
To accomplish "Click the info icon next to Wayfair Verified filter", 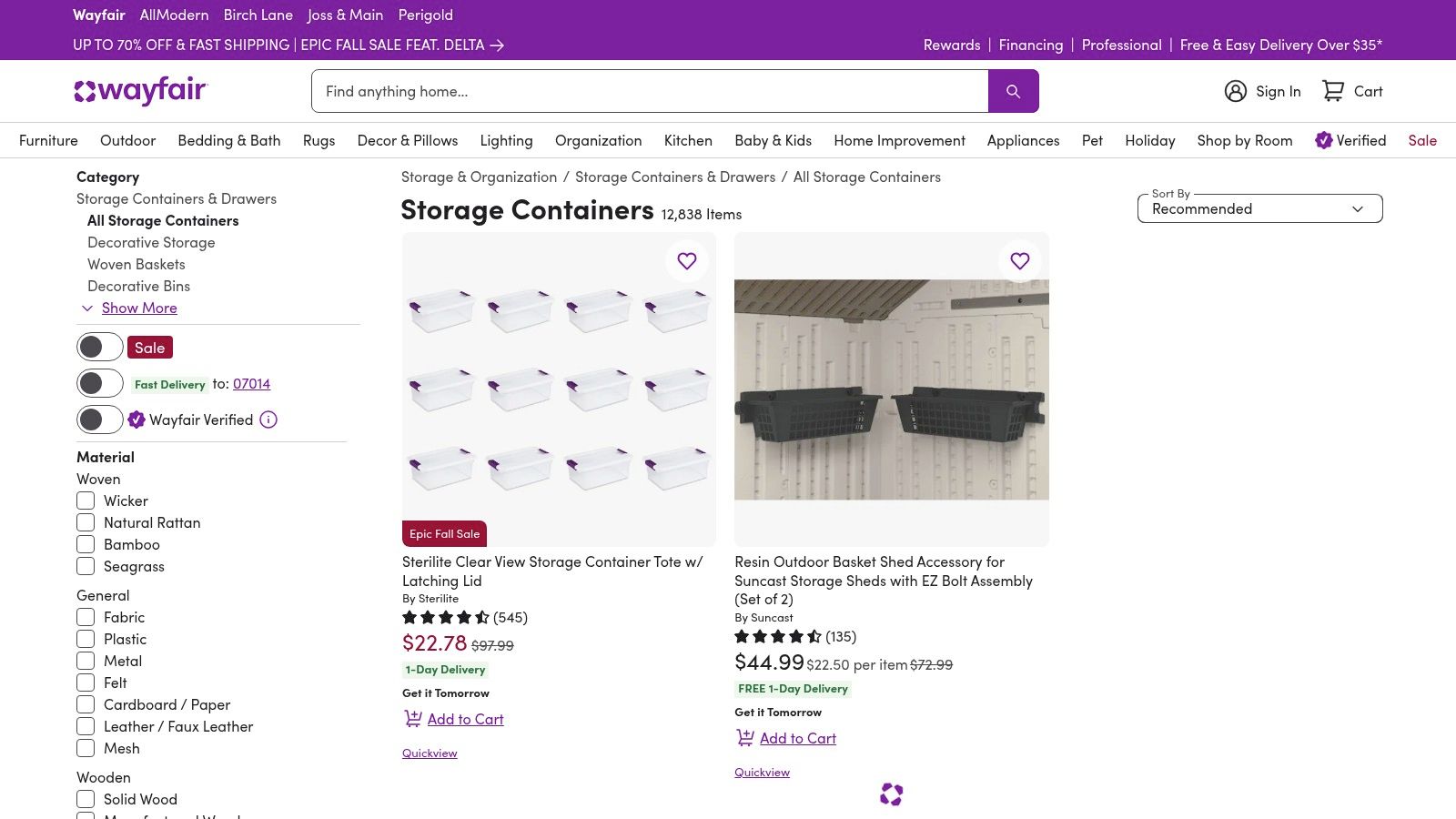I will [x=268, y=420].
